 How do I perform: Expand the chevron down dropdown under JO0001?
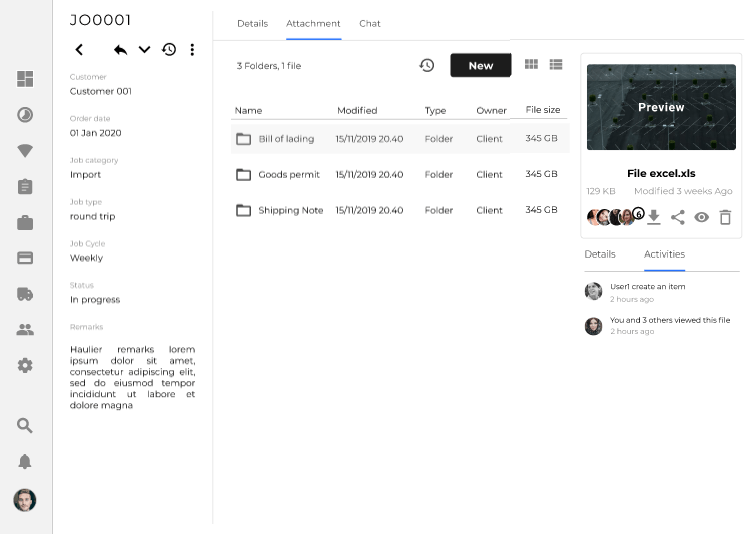pyautogui.click(x=144, y=50)
